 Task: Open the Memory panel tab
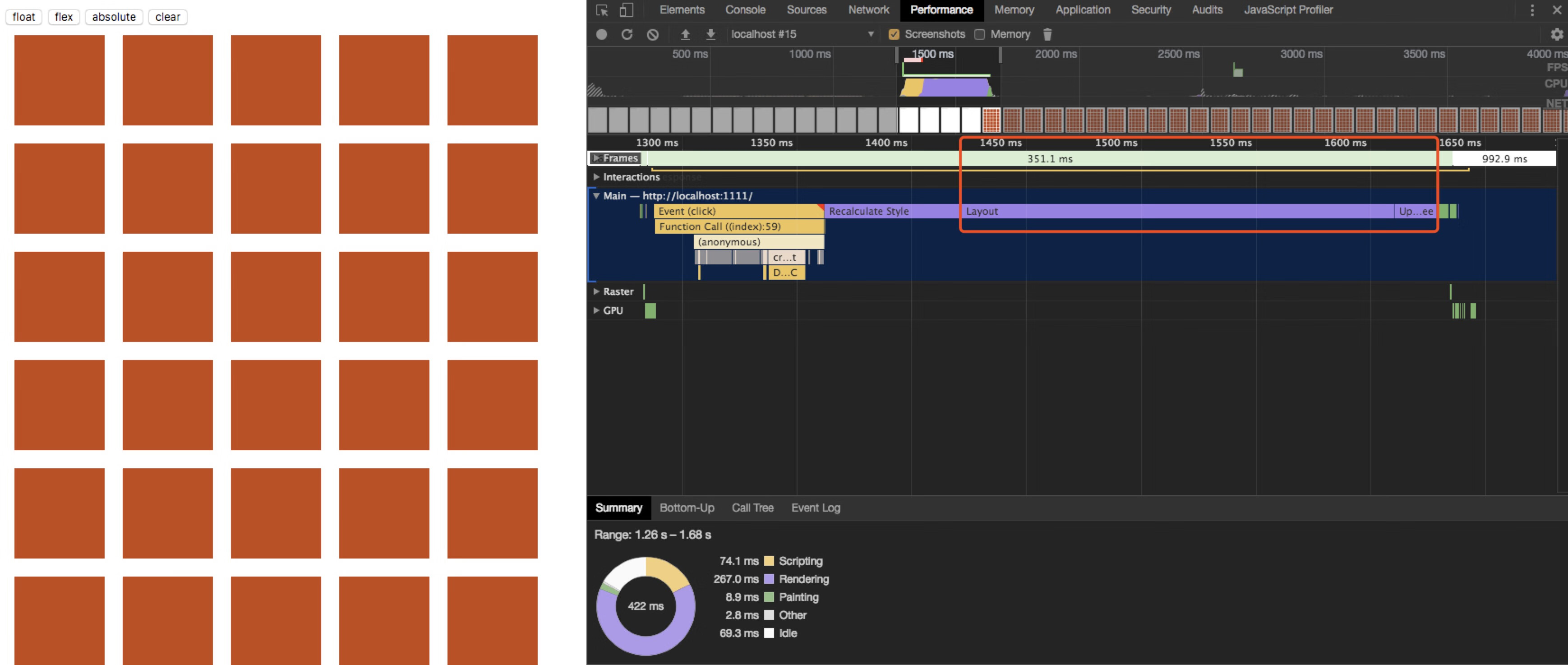click(x=1014, y=10)
